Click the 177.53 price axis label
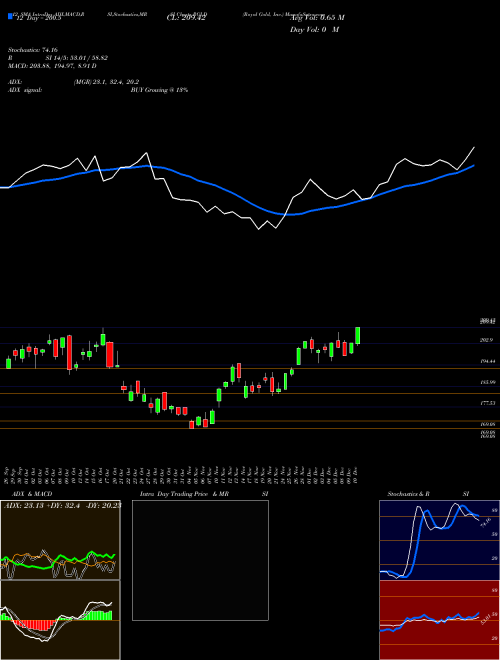The image size is (500, 660). click(487, 403)
